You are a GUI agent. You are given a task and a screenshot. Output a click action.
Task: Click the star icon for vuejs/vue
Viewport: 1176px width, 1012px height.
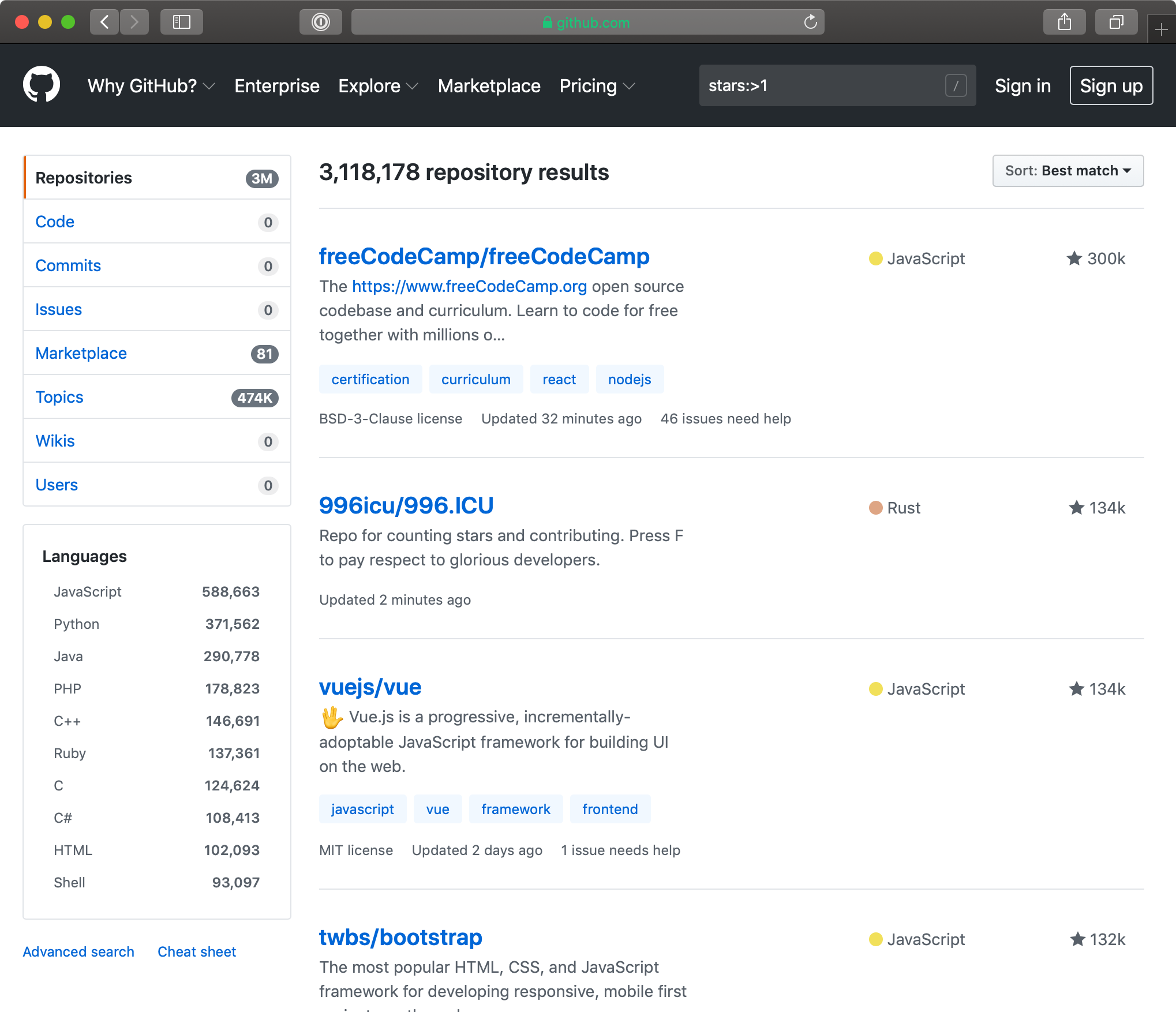click(x=1076, y=688)
